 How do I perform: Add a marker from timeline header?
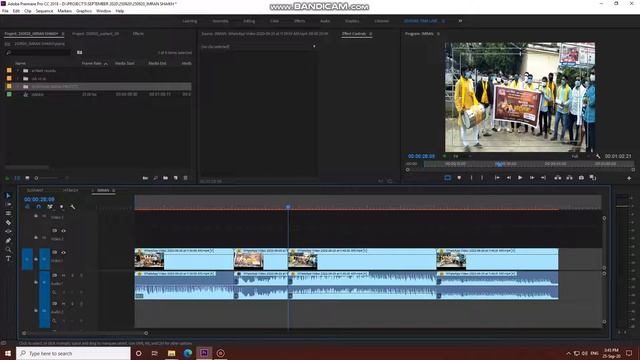[x=62, y=207]
